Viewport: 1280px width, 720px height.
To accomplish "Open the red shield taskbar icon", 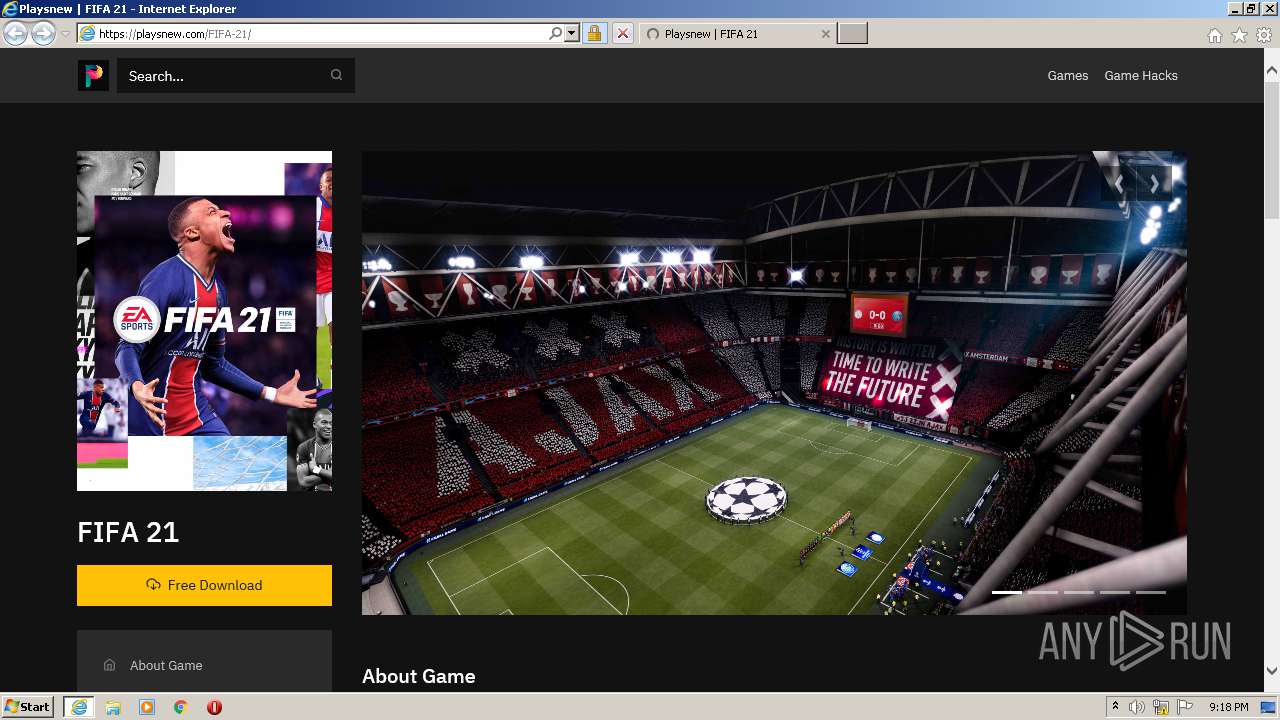I will pos(214,707).
